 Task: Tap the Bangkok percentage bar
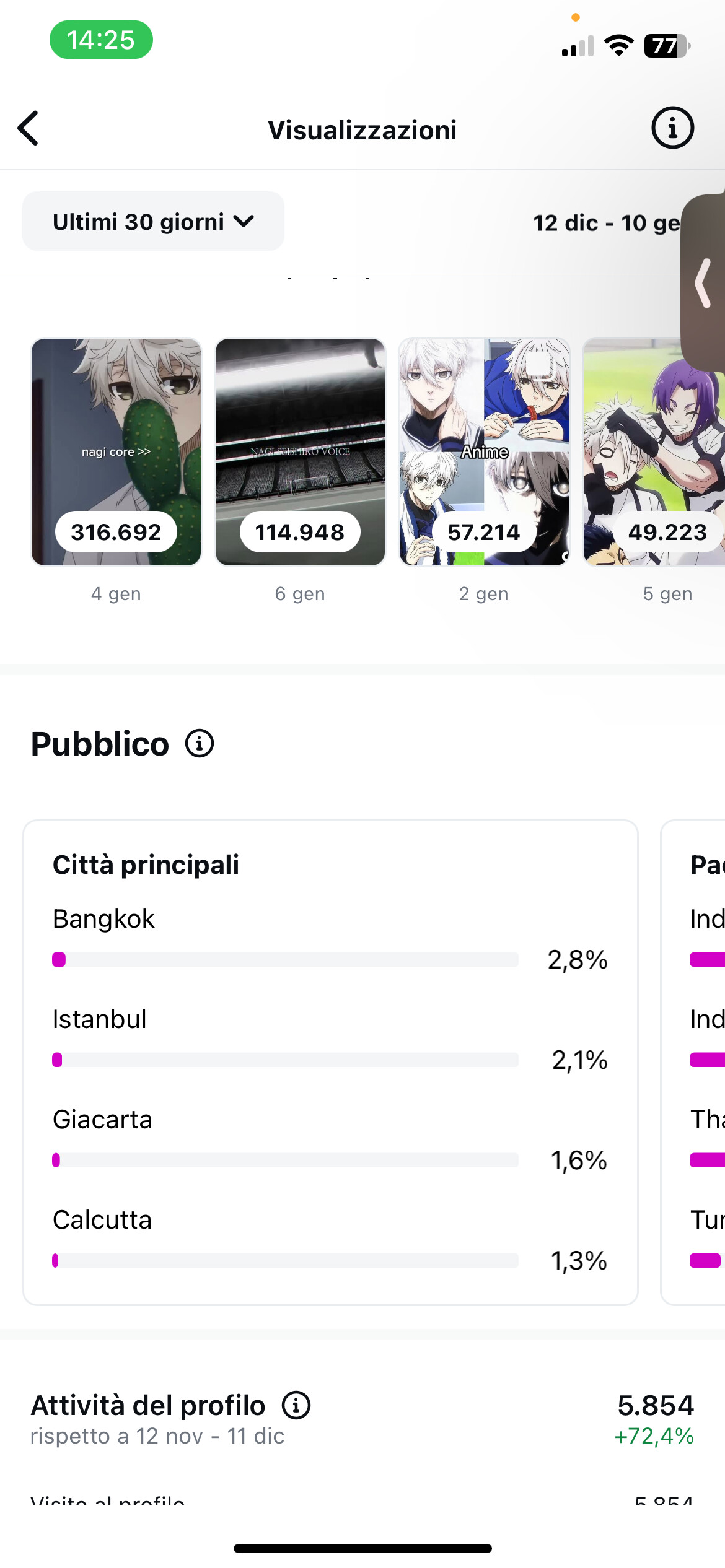tap(285, 959)
